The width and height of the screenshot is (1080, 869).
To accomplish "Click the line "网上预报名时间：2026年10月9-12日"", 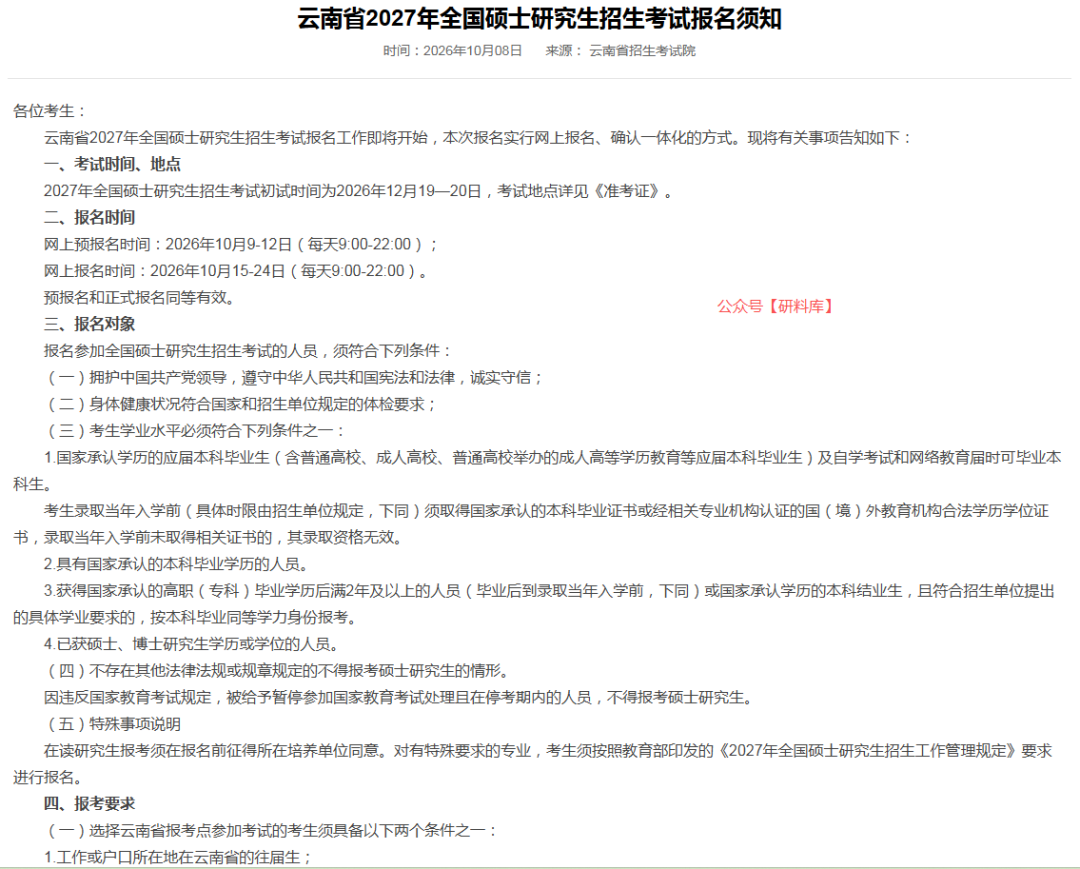I will coord(242,244).
